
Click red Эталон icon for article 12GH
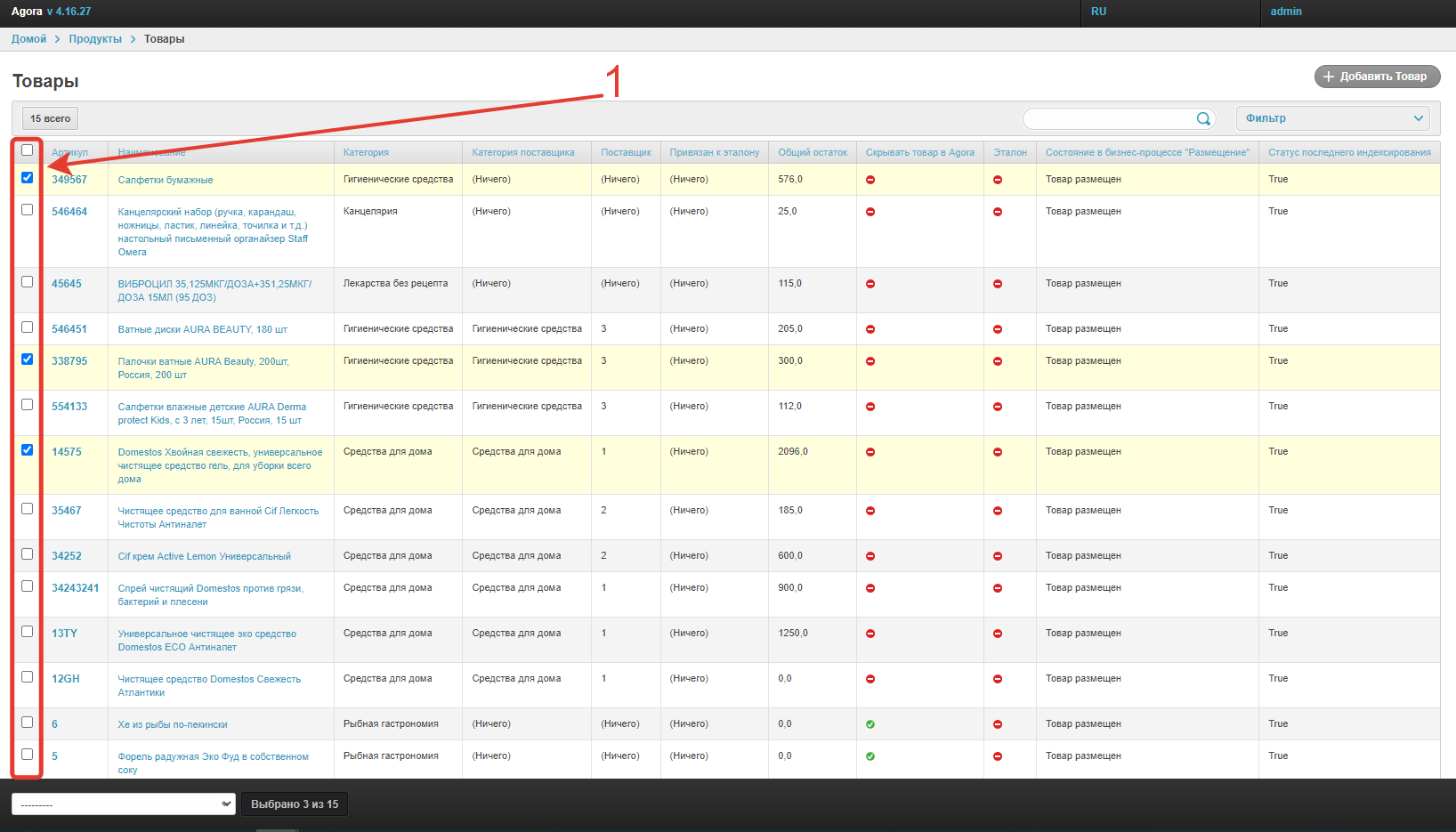pos(998,679)
